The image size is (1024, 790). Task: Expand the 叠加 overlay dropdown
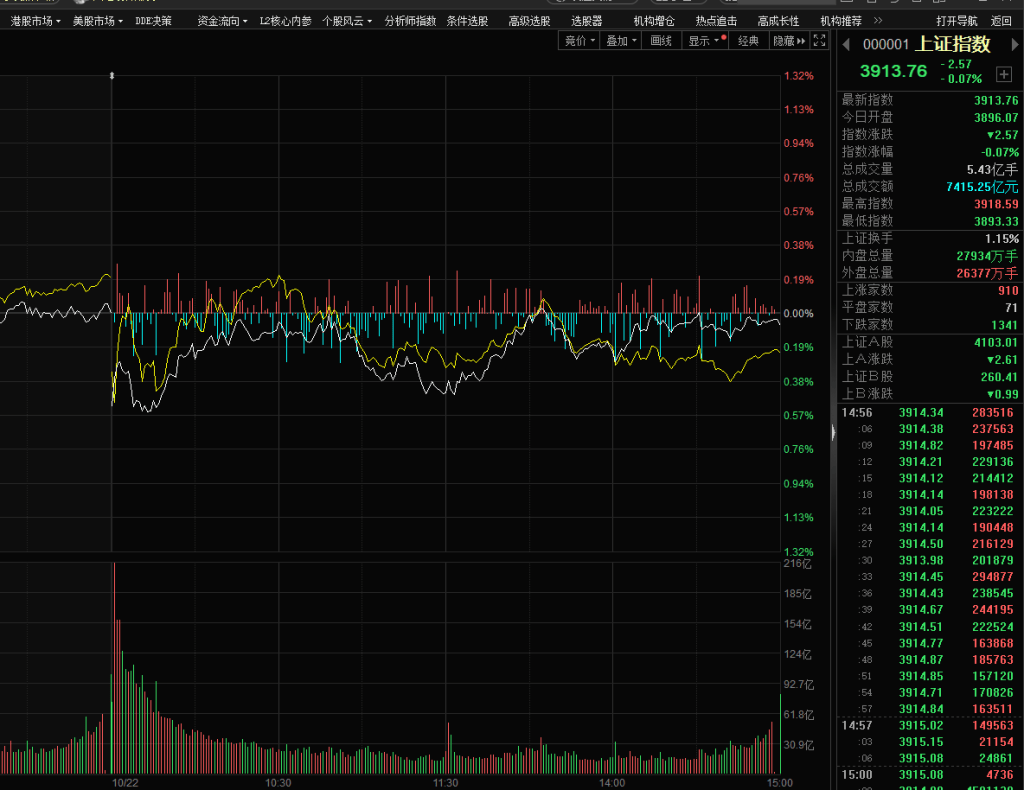pyautogui.click(x=621, y=41)
